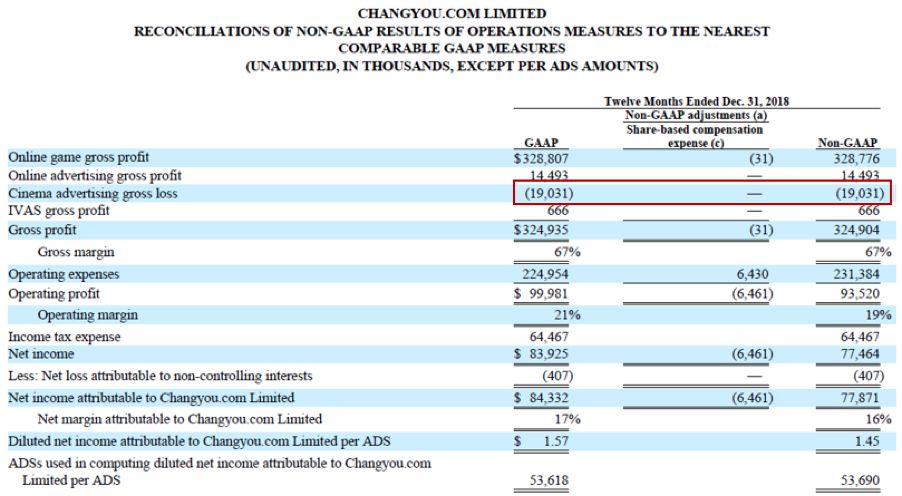
Task: Click the GAAP value $328,807
Action: click(x=543, y=158)
